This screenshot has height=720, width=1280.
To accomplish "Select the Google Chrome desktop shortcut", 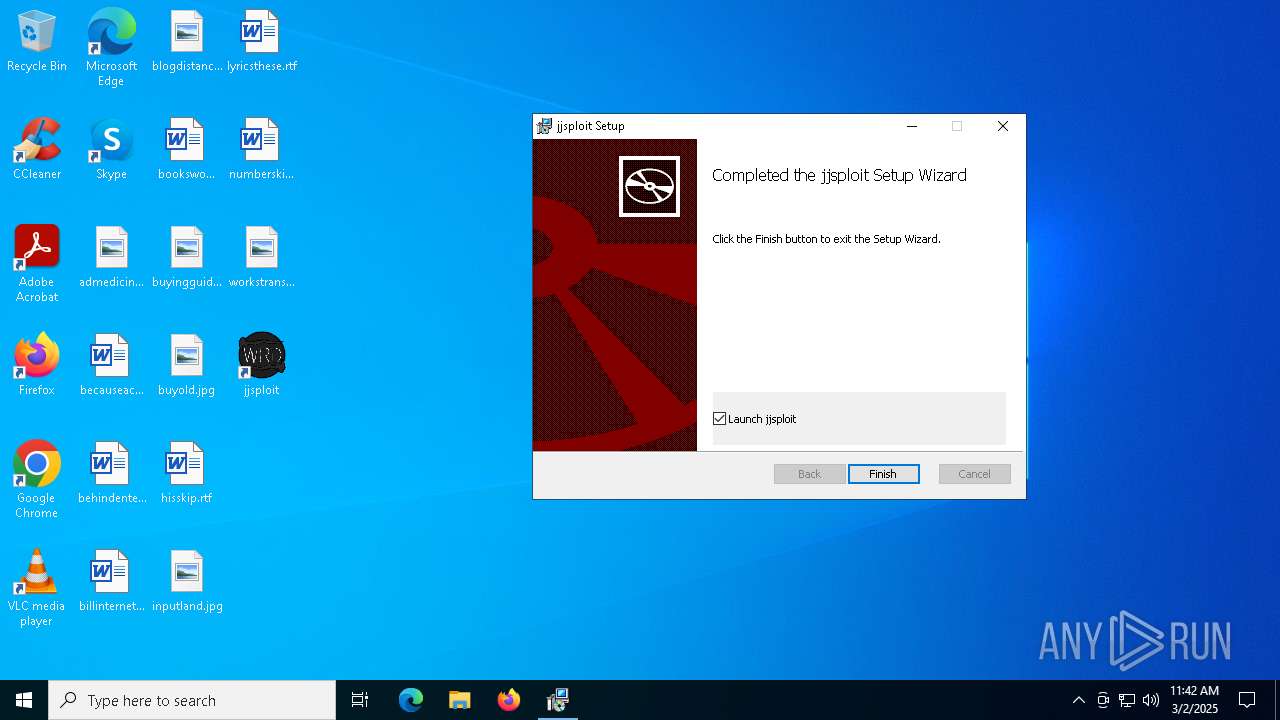I will pyautogui.click(x=37, y=480).
